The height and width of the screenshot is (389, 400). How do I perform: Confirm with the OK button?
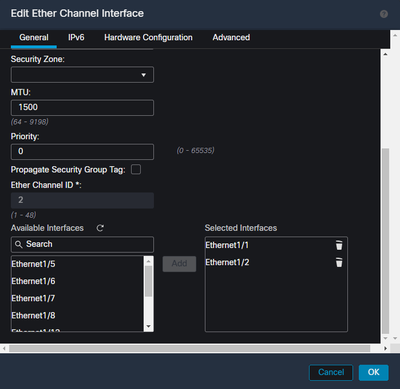(374, 372)
